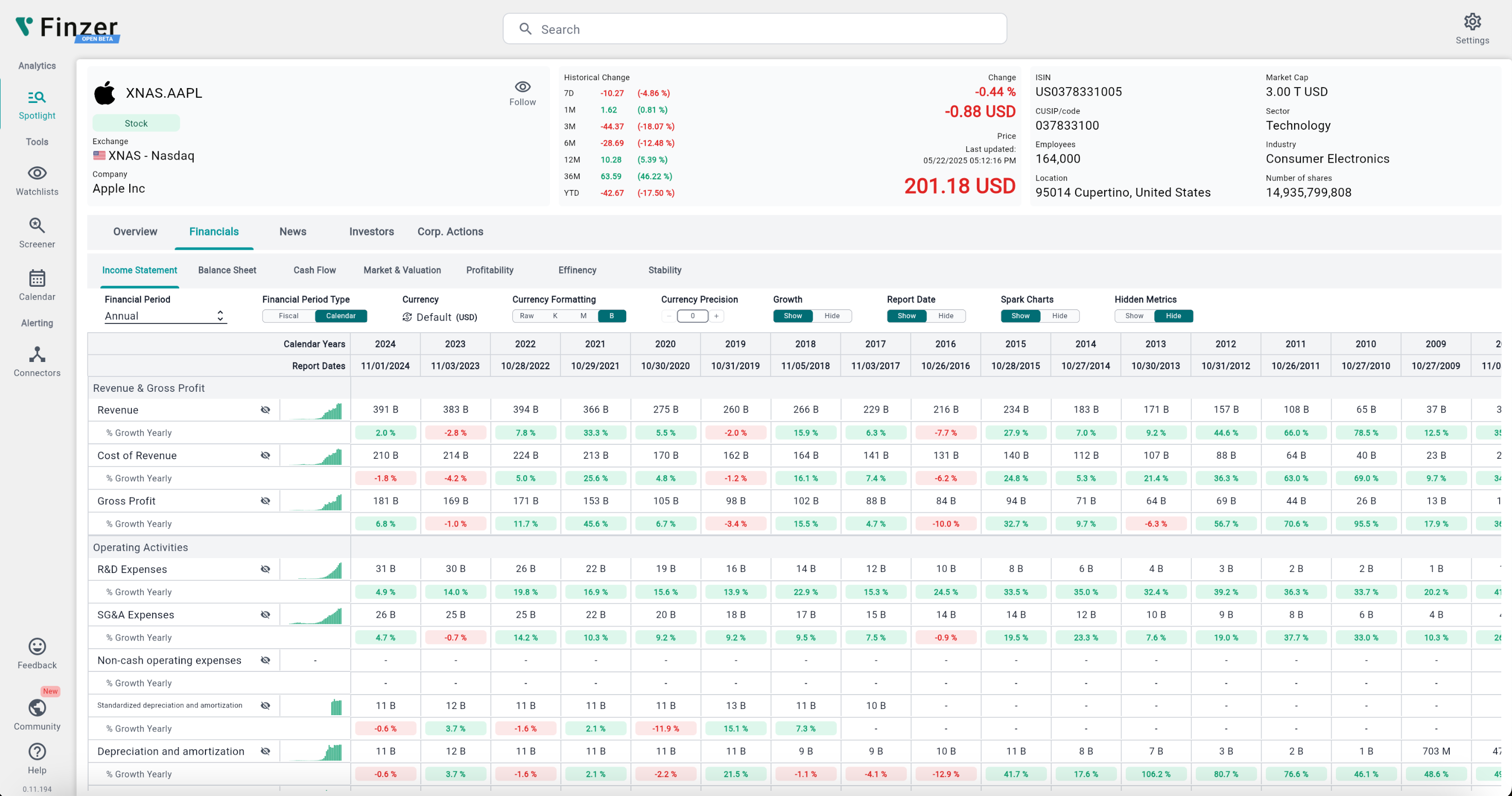This screenshot has height=796, width=1512.
Task: Follow XNAS.AAPL with the eye icon
Action: pos(522,87)
